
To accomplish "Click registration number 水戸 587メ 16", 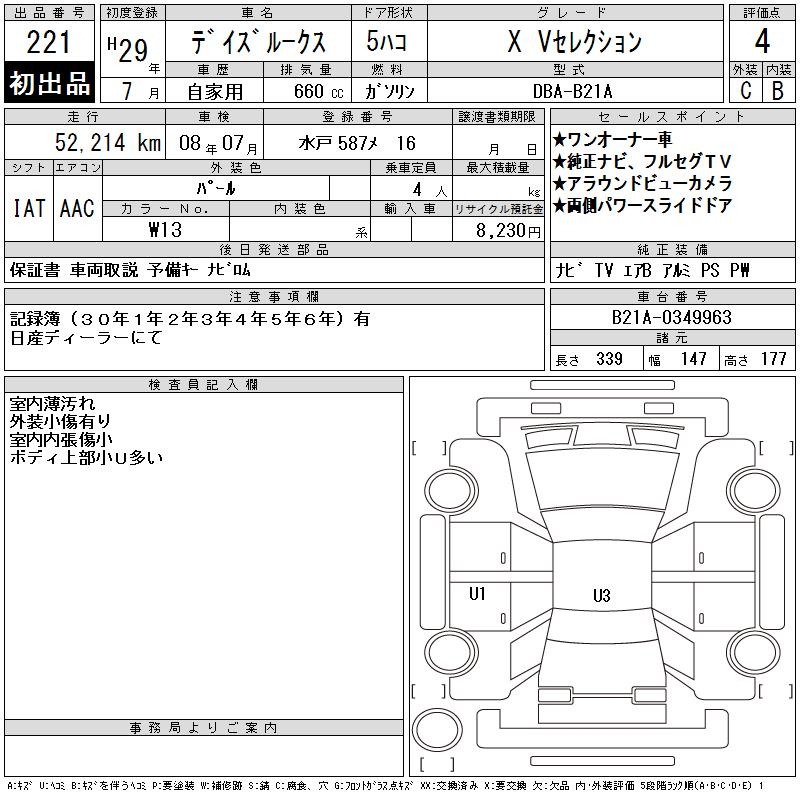I will tap(357, 143).
